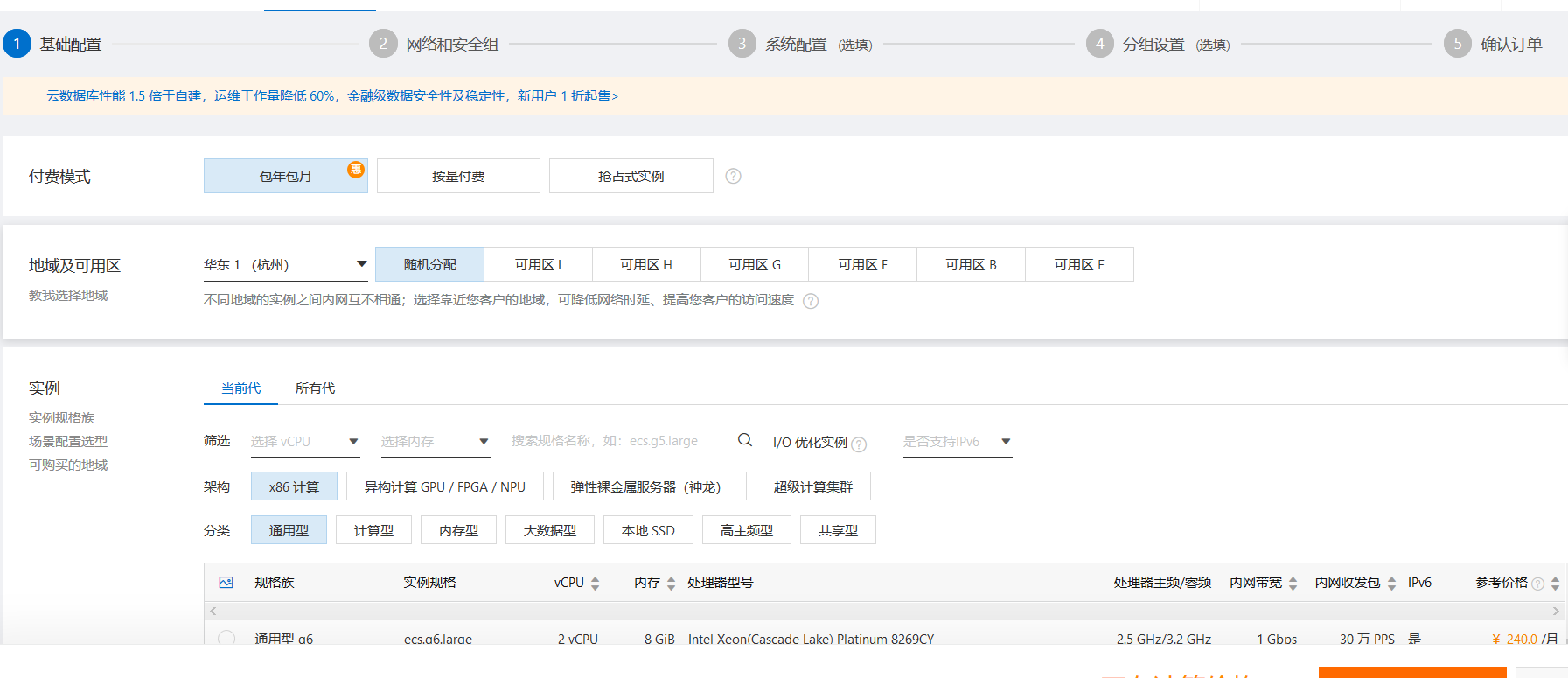Choose 可用区 I

click(538, 264)
